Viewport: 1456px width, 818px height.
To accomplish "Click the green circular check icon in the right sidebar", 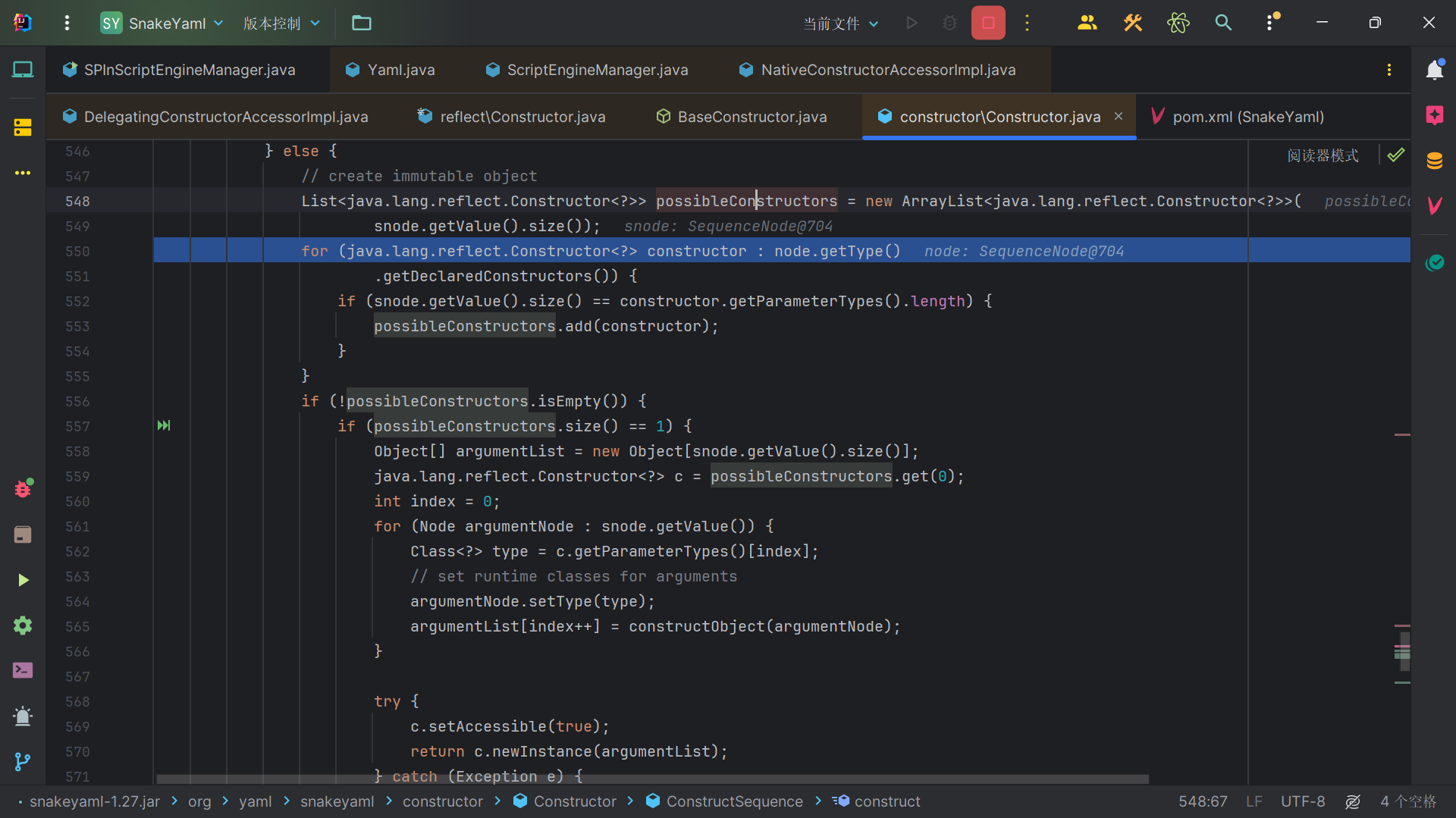I will pyautogui.click(x=1434, y=262).
